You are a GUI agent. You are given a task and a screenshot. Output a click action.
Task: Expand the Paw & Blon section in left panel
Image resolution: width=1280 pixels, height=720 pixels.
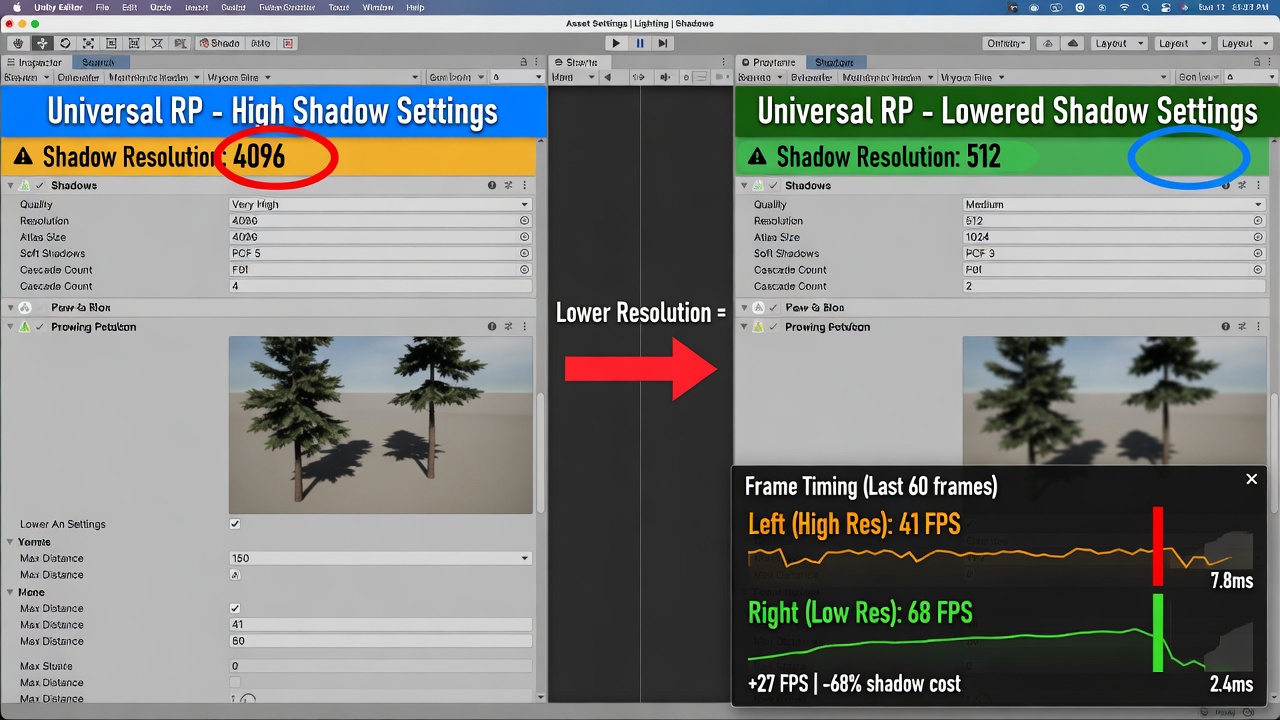11,308
